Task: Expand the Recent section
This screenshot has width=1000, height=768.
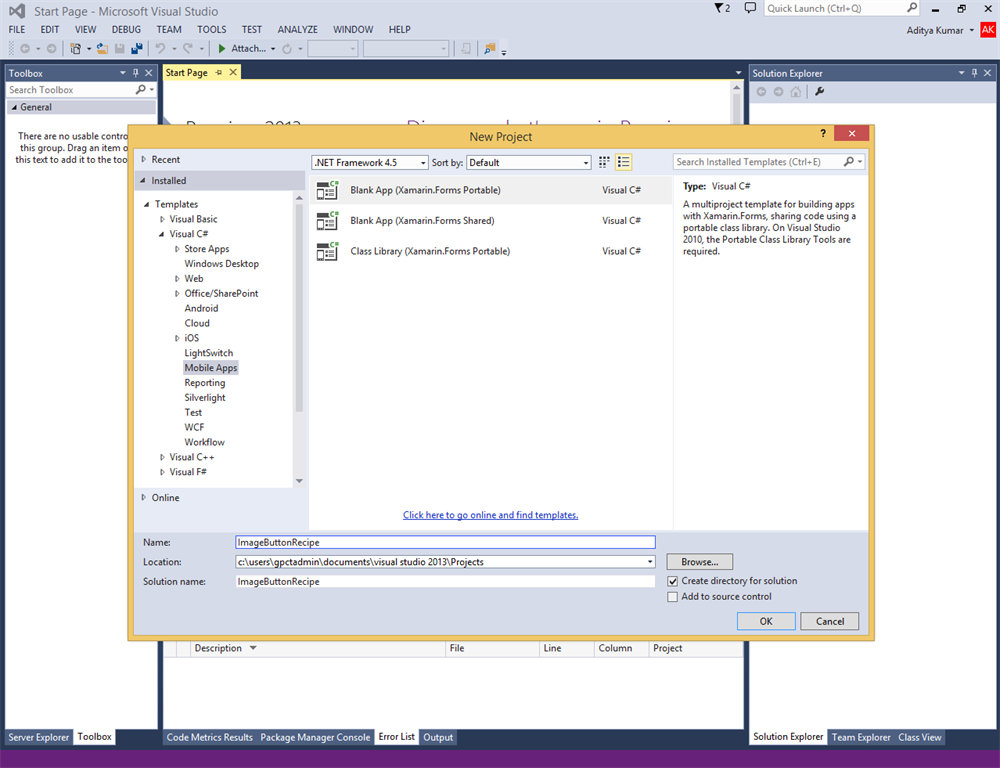Action: 144,159
